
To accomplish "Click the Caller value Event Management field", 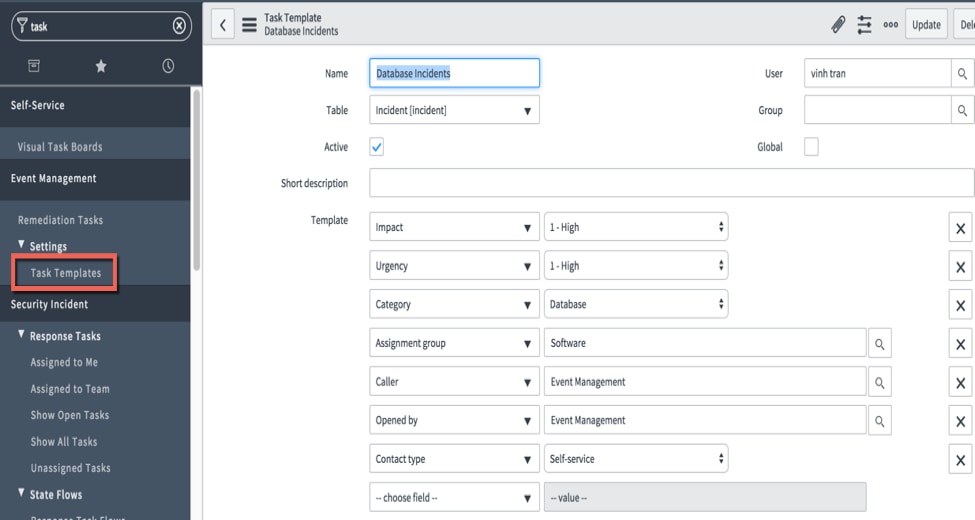I will tap(705, 381).
